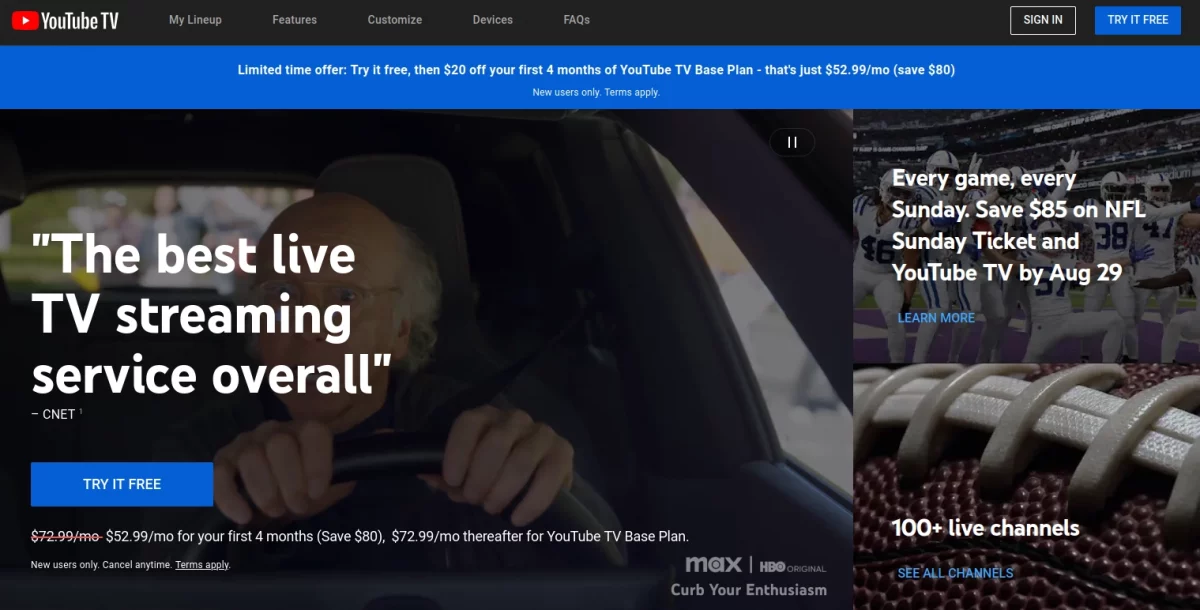Image resolution: width=1200 pixels, height=610 pixels.
Task: Follow the LEARN MORE link for NFL Sunday Ticket
Action: [936, 318]
